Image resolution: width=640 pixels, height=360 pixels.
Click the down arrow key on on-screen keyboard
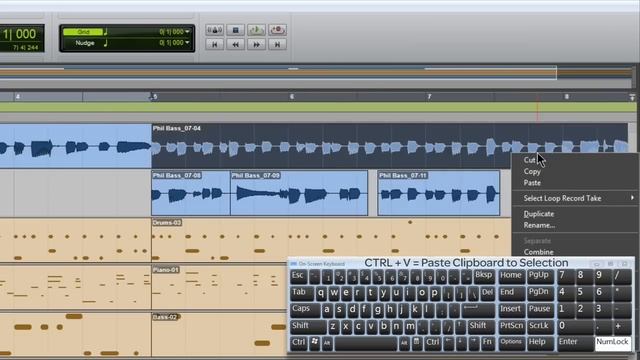pyautogui.click(x=461, y=343)
